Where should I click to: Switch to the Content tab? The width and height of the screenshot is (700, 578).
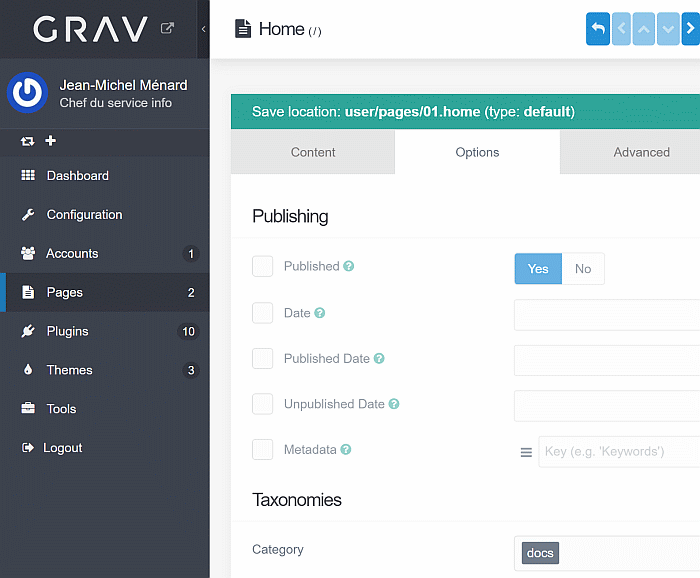pyautogui.click(x=313, y=153)
